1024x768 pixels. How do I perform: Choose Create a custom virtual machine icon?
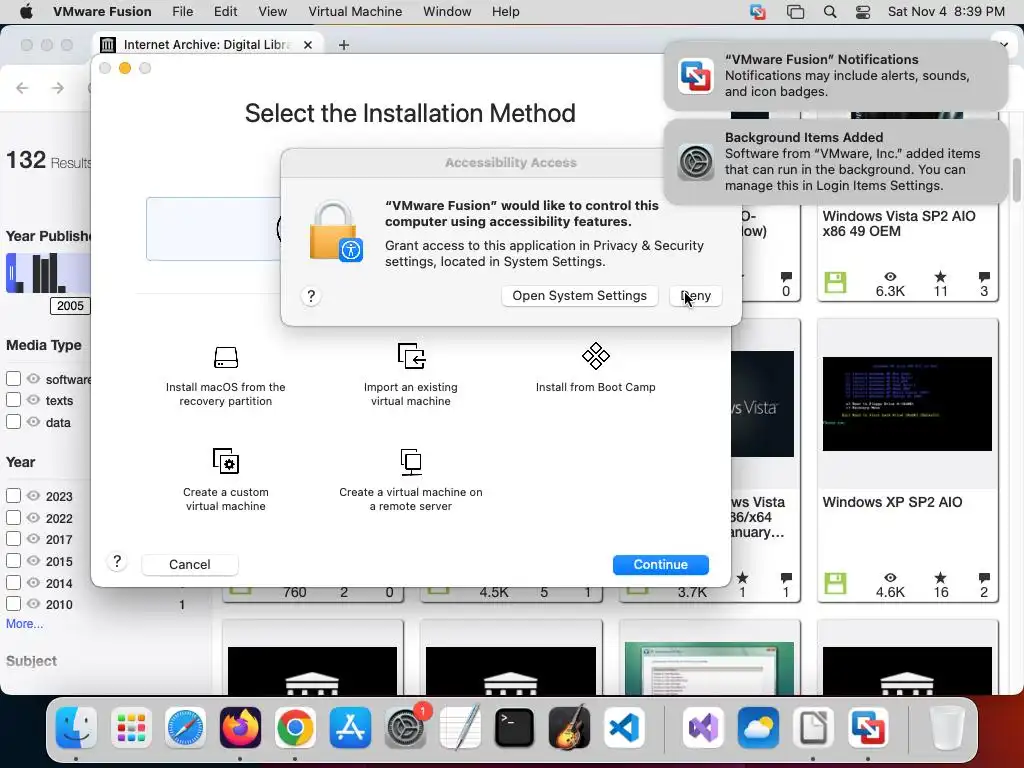click(x=225, y=461)
